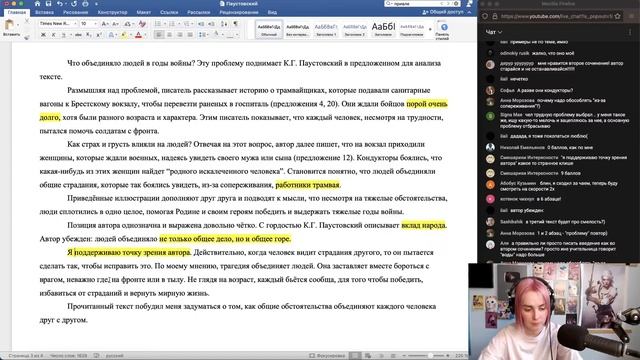Center the paragraph text
This screenshot has height=360, width=640.
click(169, 35)
